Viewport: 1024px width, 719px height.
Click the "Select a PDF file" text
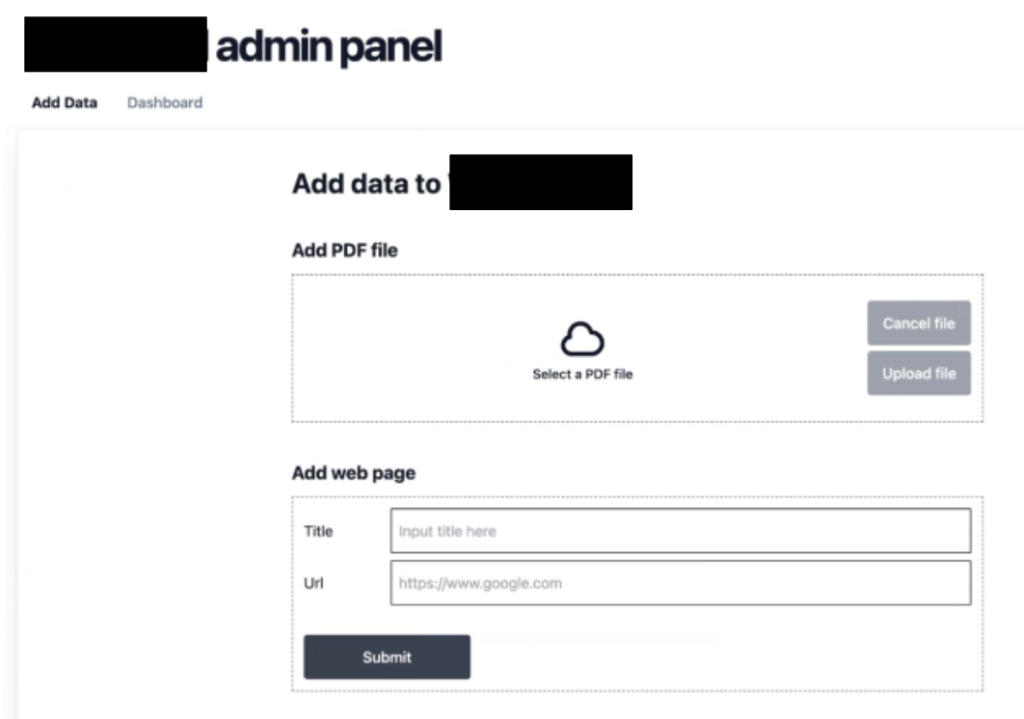[x=582, y=374]
